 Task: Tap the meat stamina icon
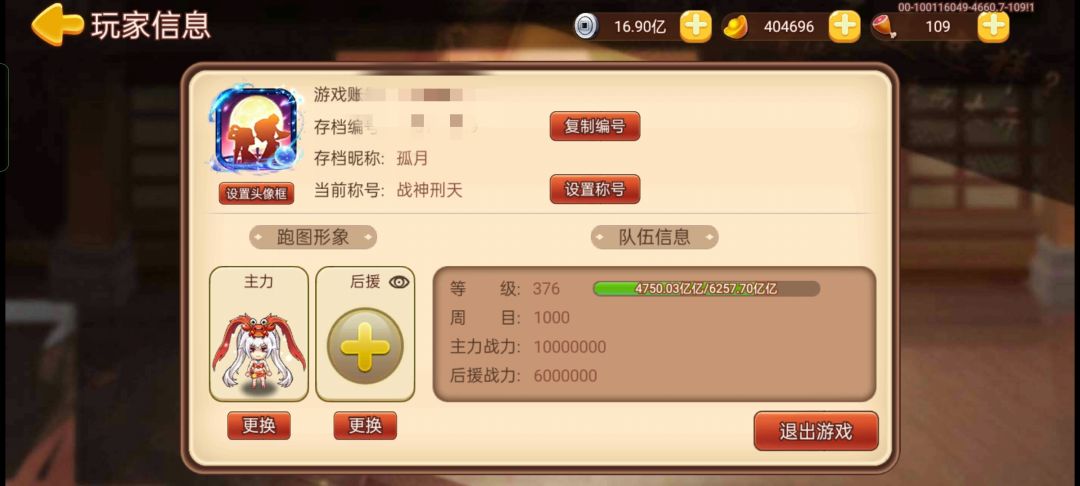tap(884, 27)
